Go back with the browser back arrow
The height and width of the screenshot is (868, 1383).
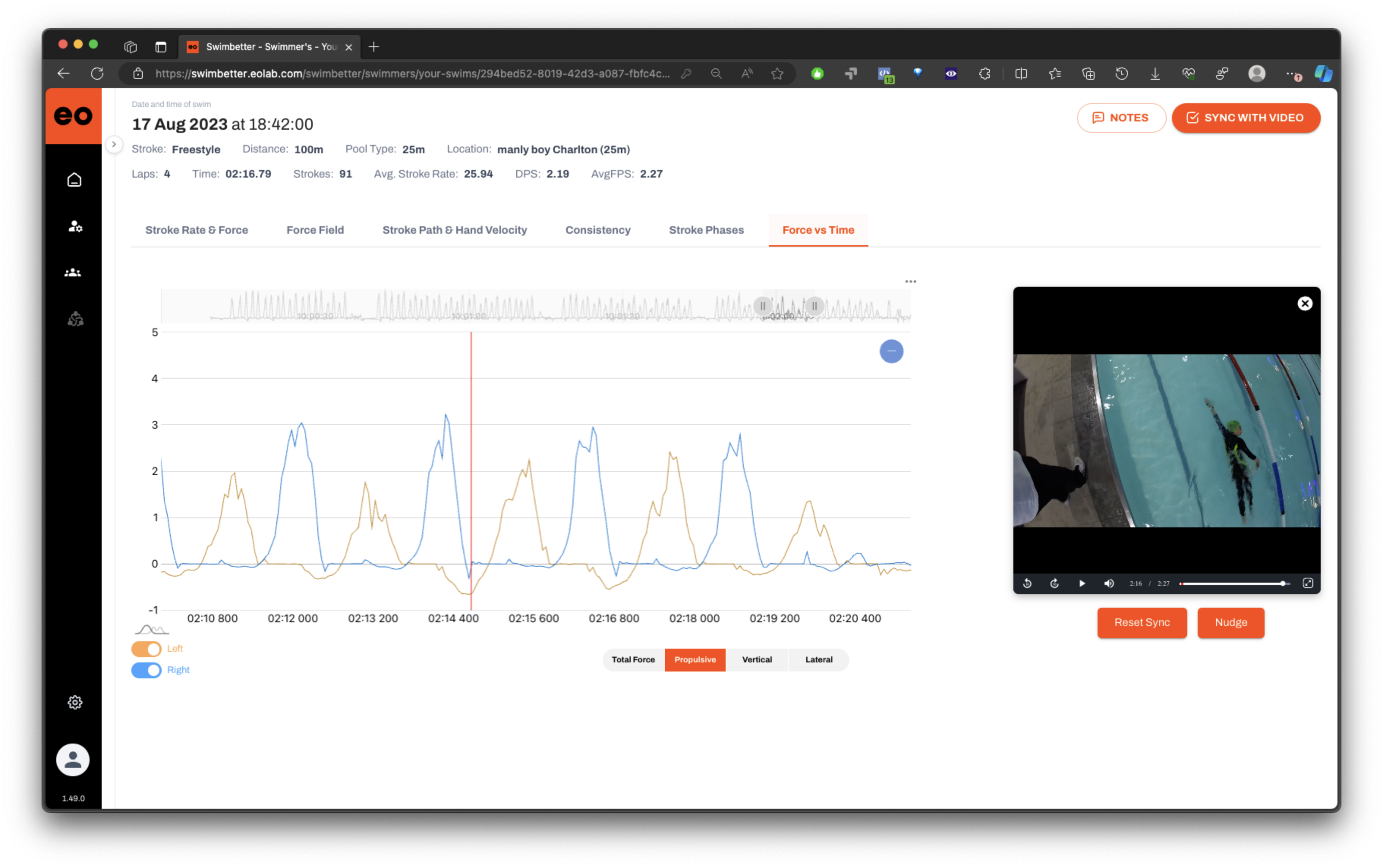pos(63,74)
